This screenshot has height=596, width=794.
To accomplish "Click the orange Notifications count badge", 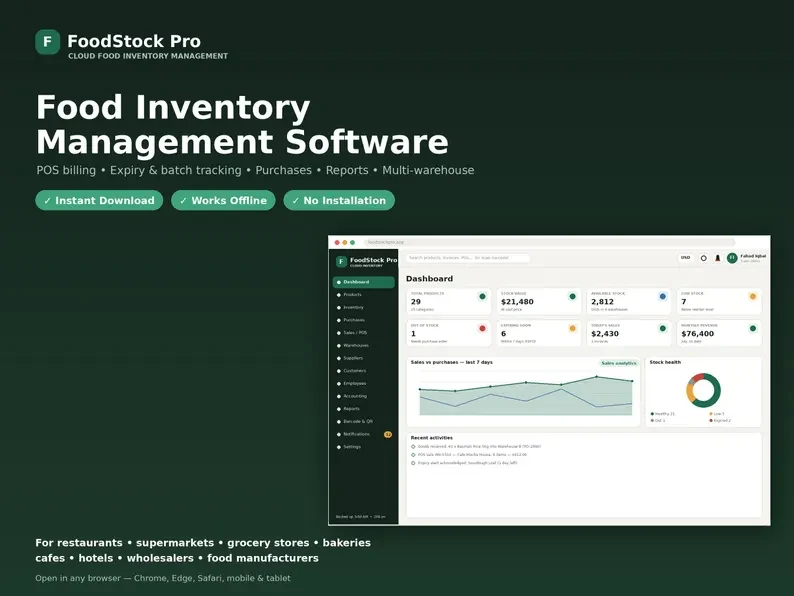I will pyautogui.click(x=388, y=434).
